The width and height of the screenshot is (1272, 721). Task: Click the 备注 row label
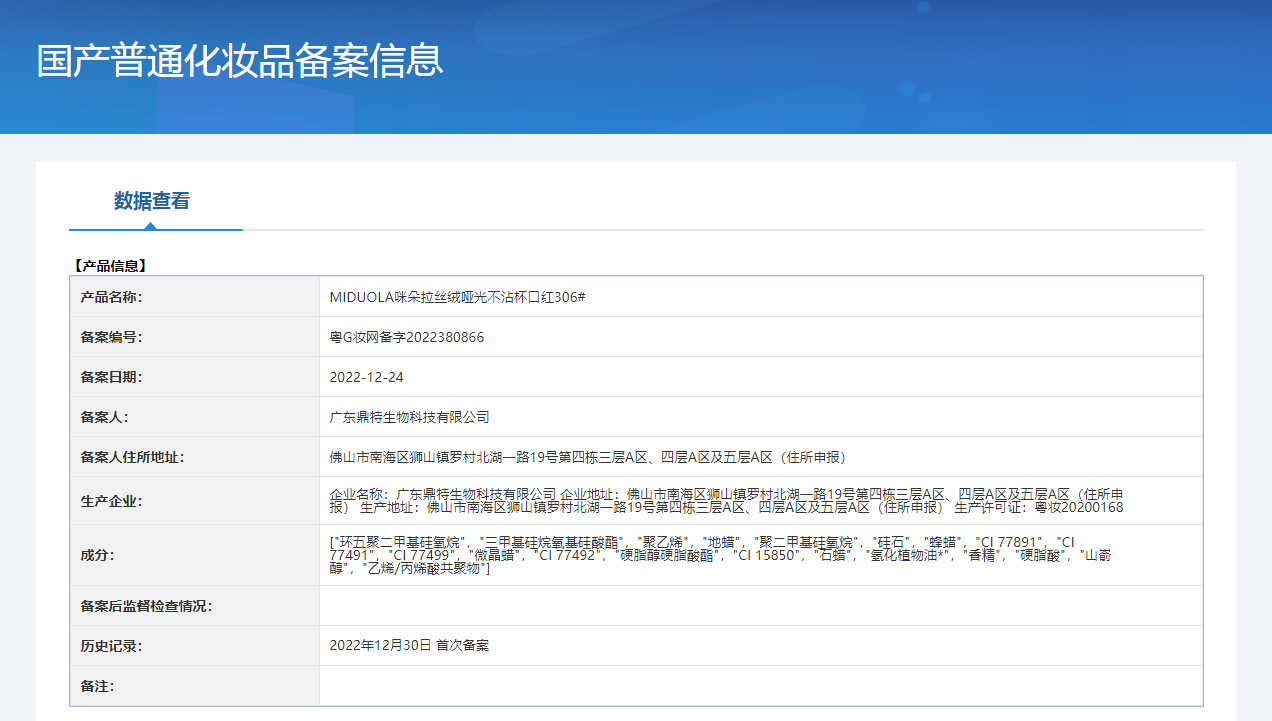tap(98, 686)
